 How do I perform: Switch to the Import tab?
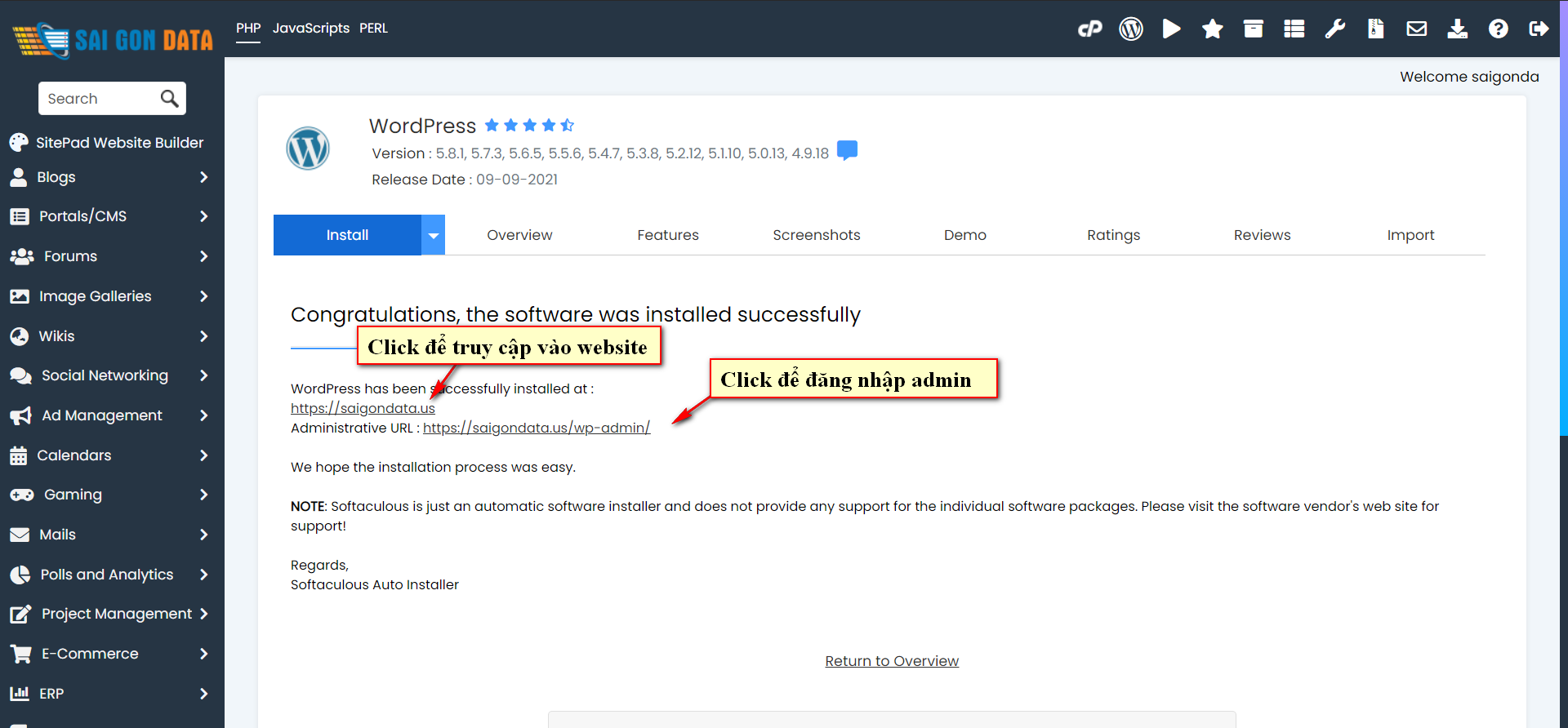pos(1410,235)
